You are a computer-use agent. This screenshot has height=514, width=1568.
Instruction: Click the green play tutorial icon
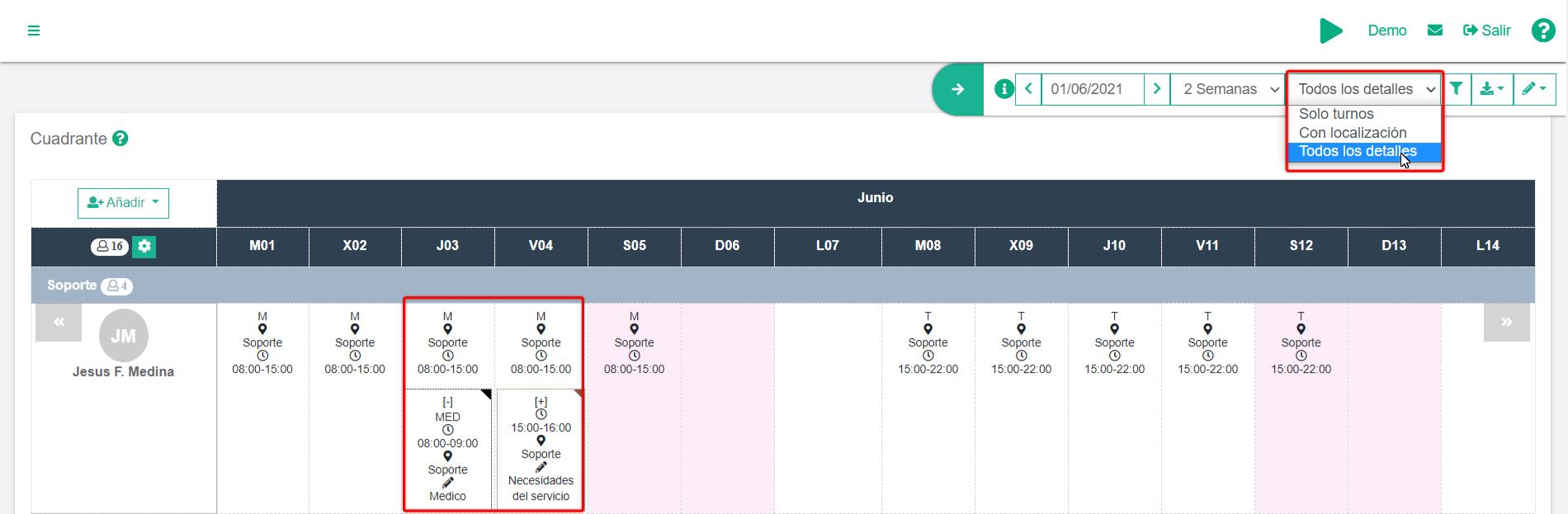point(1330,31)
